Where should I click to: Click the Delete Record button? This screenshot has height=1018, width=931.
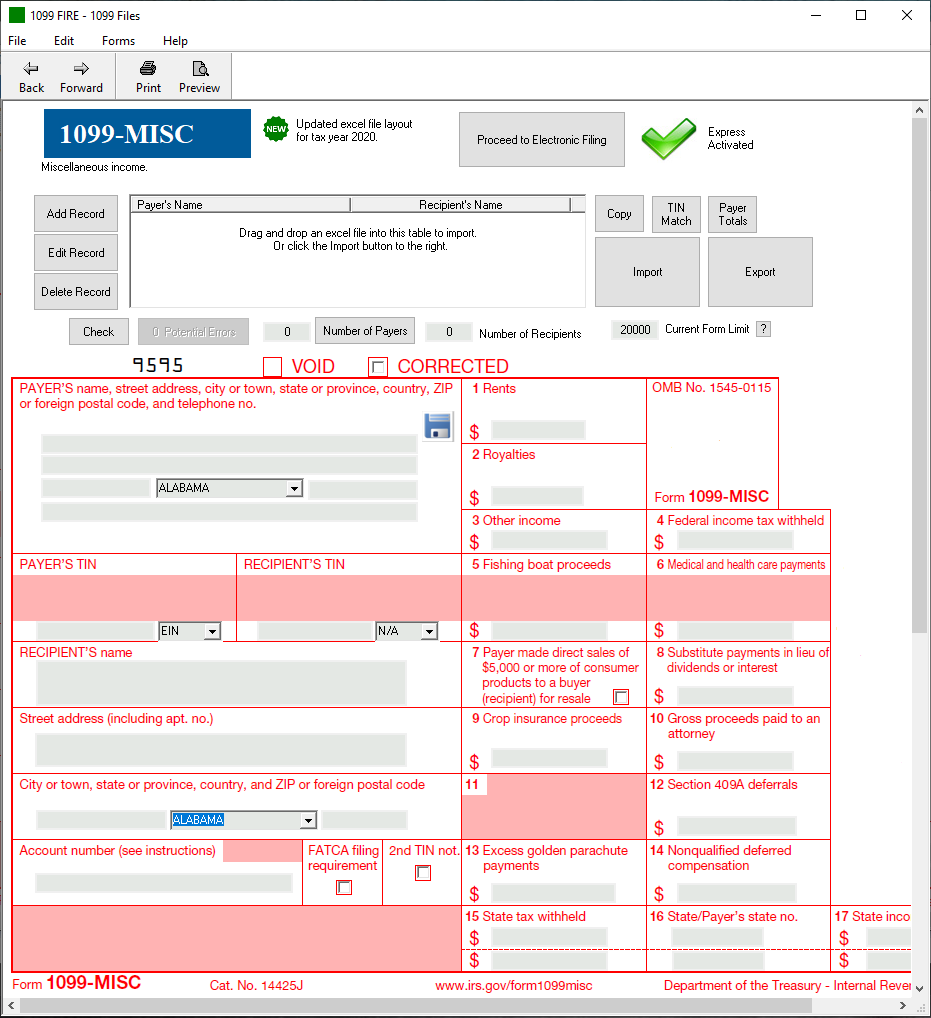pos(76,292)
